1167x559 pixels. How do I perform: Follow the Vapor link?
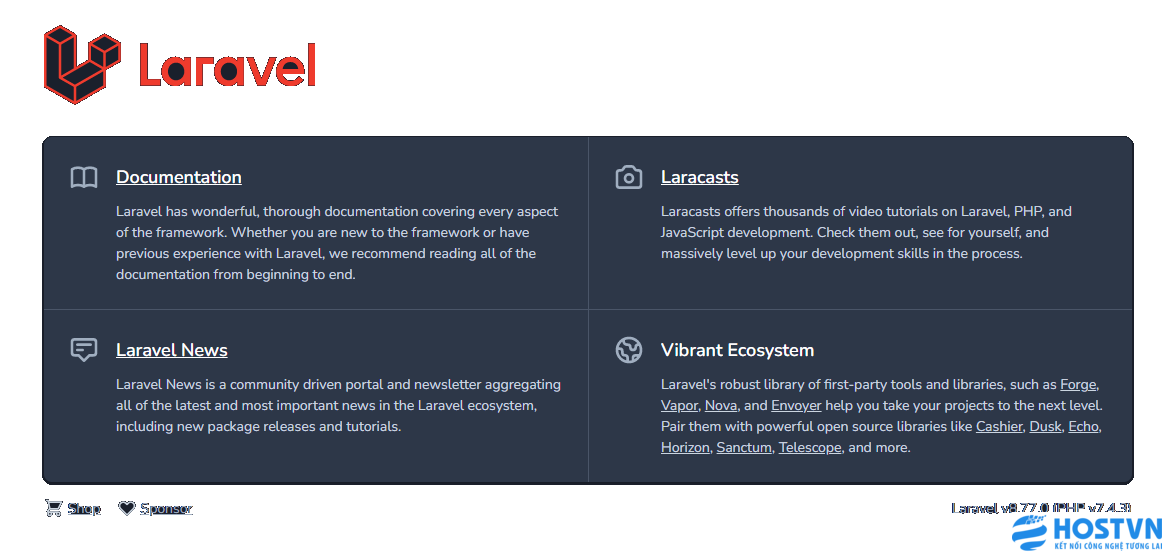pyautogui.click(x=680, y=406)
